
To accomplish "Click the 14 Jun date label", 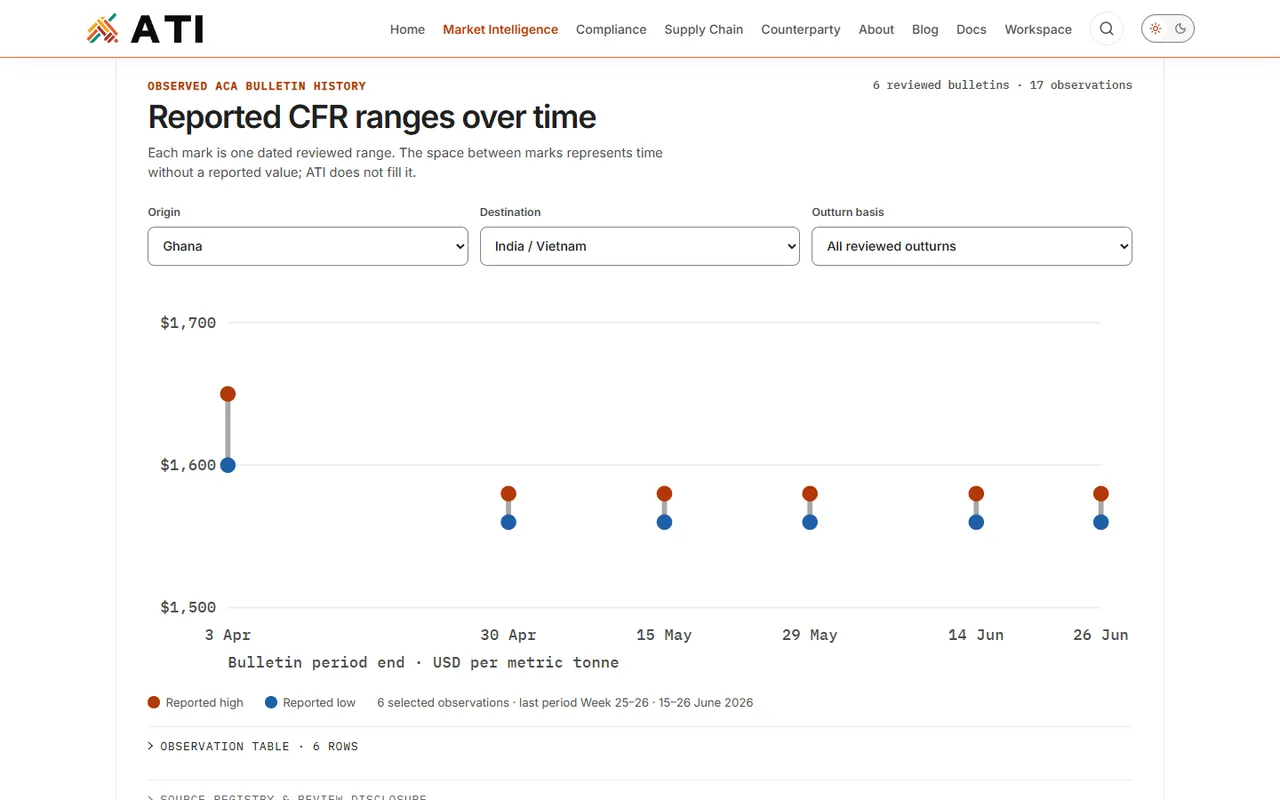I will click(976, 635).
